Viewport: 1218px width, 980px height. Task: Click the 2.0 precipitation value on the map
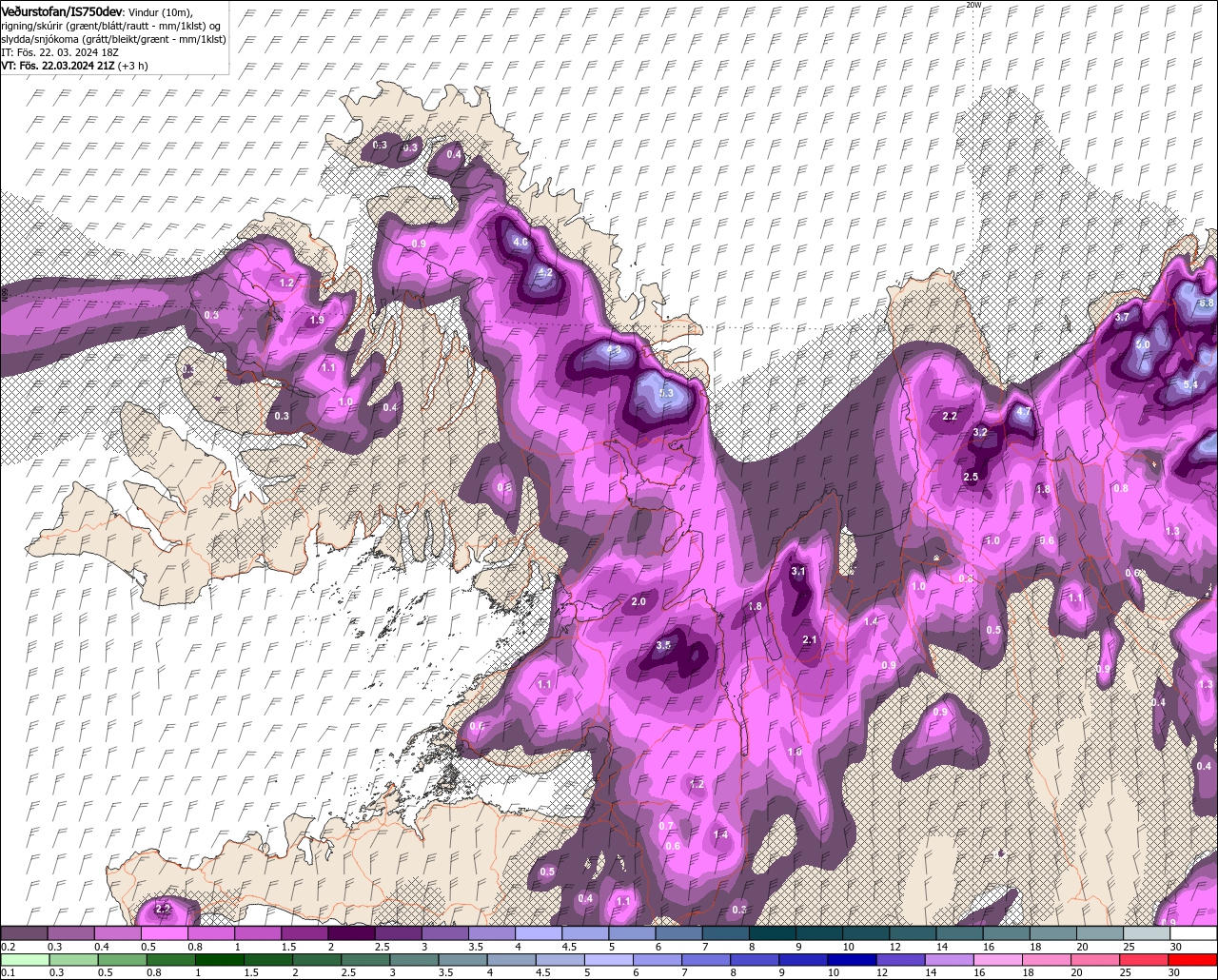click(638, 601)
